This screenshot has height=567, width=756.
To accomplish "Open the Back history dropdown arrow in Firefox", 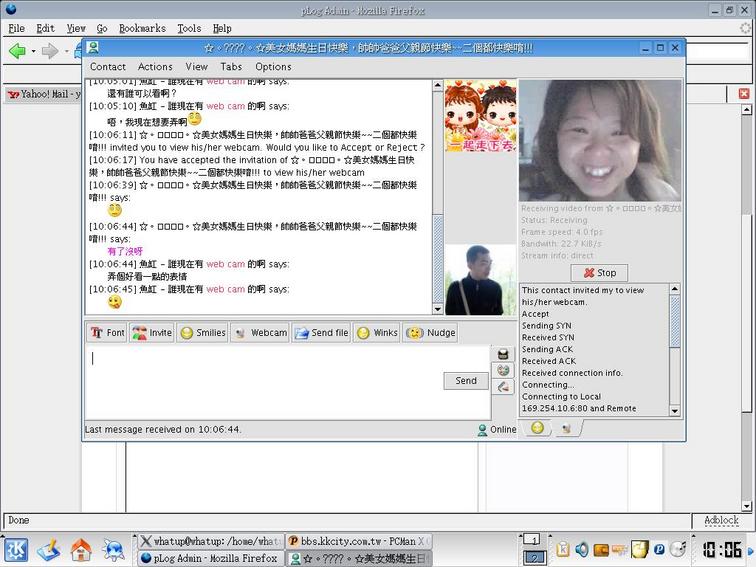I will (x=33, y=51).
